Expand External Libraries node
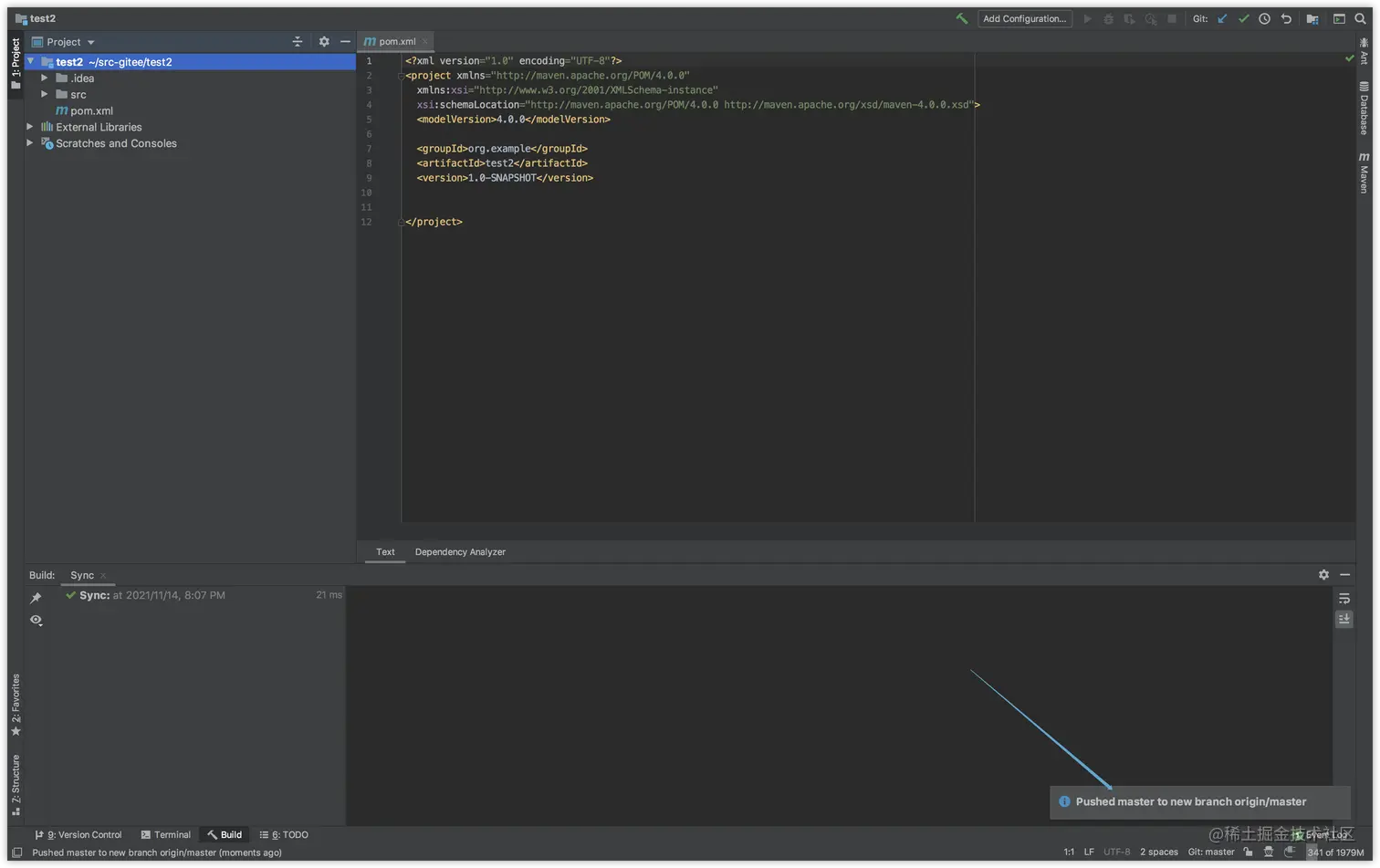This screenshot has height=868, width=1380. 30,127
